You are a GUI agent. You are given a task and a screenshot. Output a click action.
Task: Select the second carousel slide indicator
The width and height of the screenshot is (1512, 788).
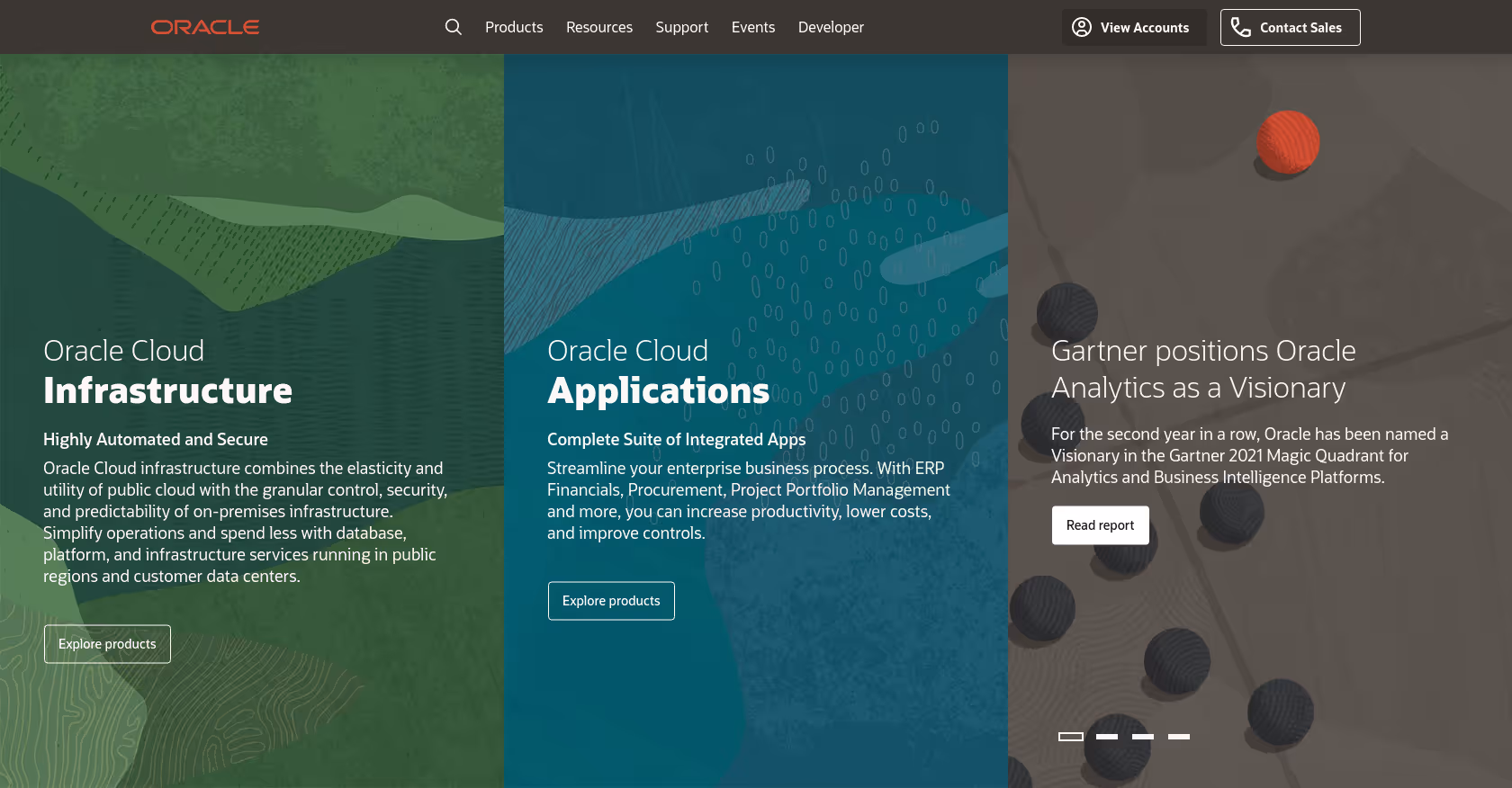pyautogui.click(x=1107, y=737)
